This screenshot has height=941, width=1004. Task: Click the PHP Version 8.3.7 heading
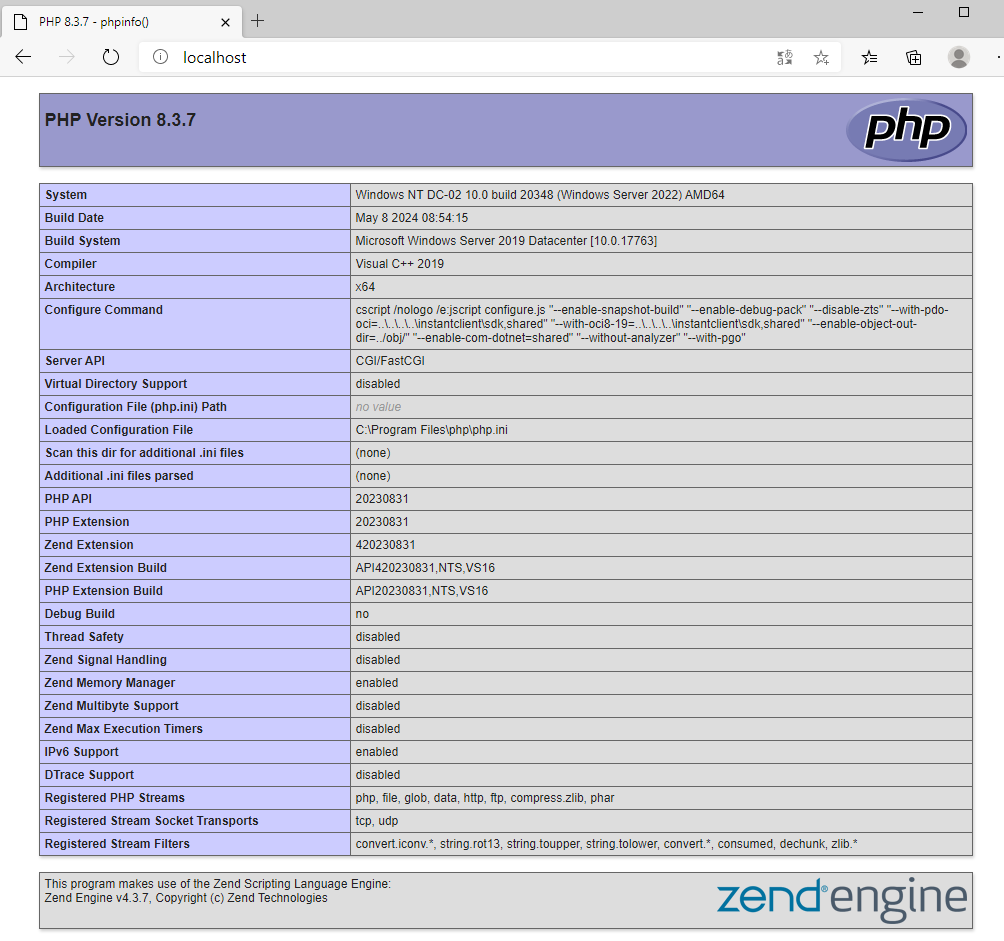(x=120, y=120)
